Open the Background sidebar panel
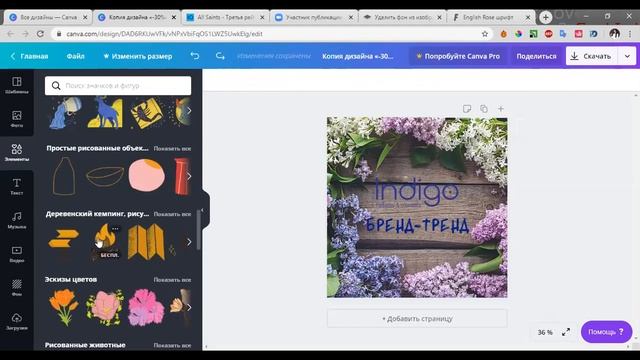 tap(17, 287)
